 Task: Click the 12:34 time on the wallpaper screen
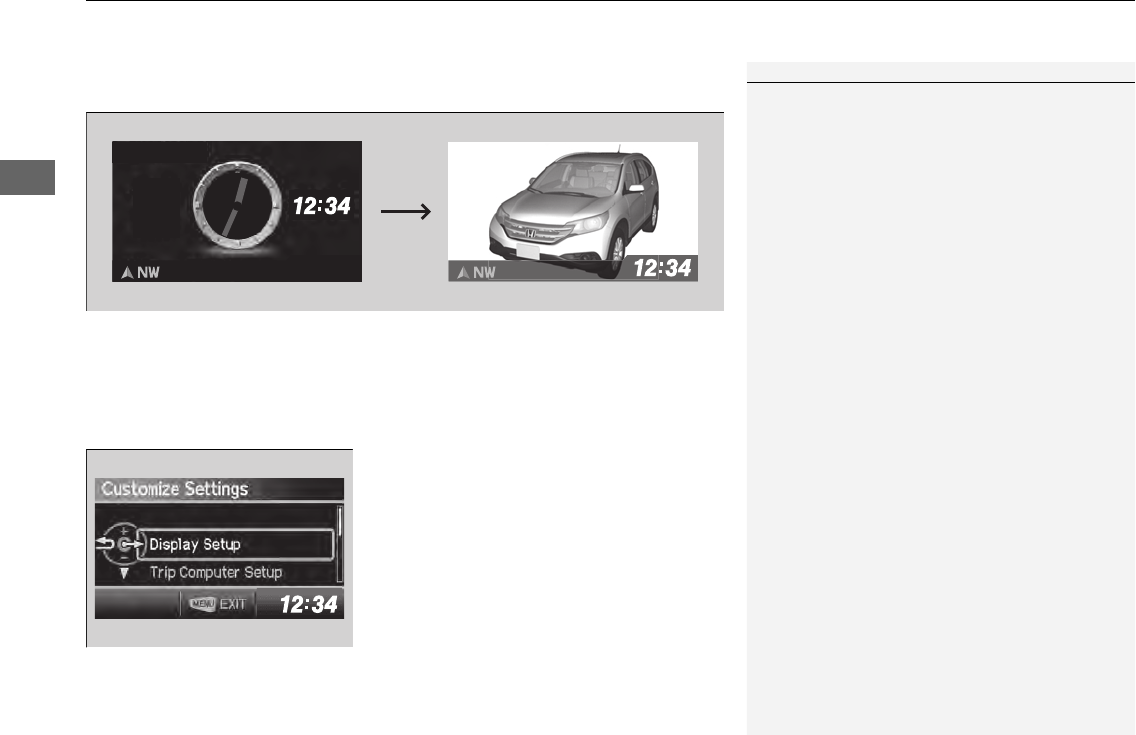pos(662,269)
